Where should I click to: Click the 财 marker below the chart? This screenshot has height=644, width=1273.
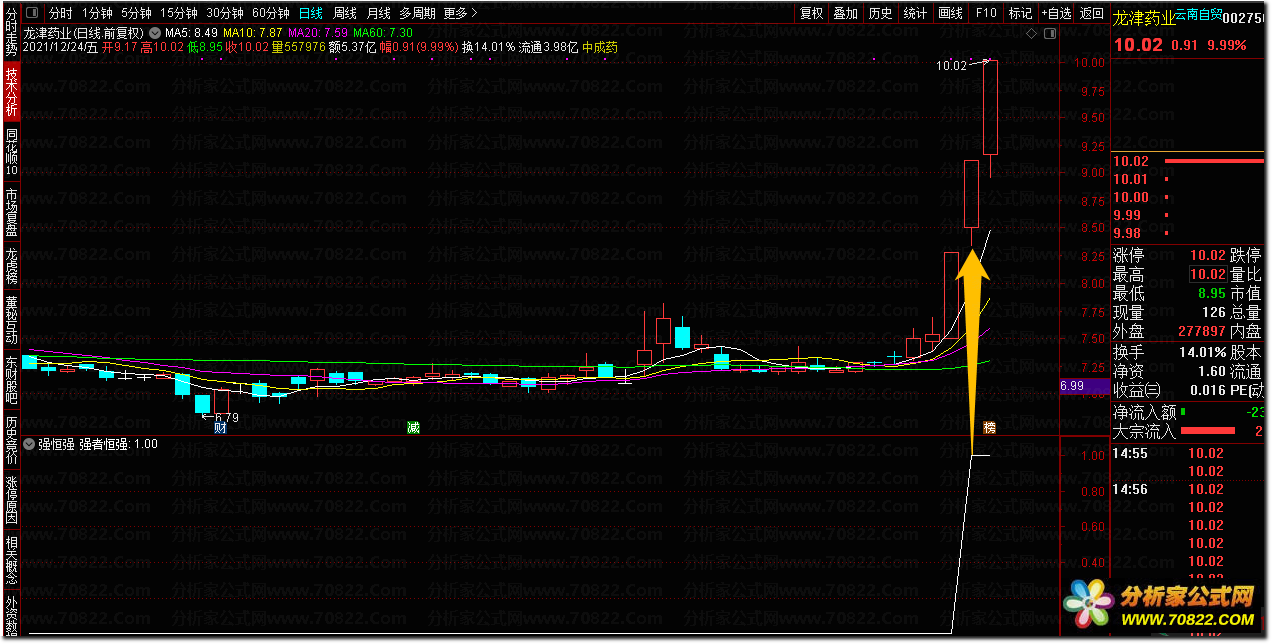(220, 428)
